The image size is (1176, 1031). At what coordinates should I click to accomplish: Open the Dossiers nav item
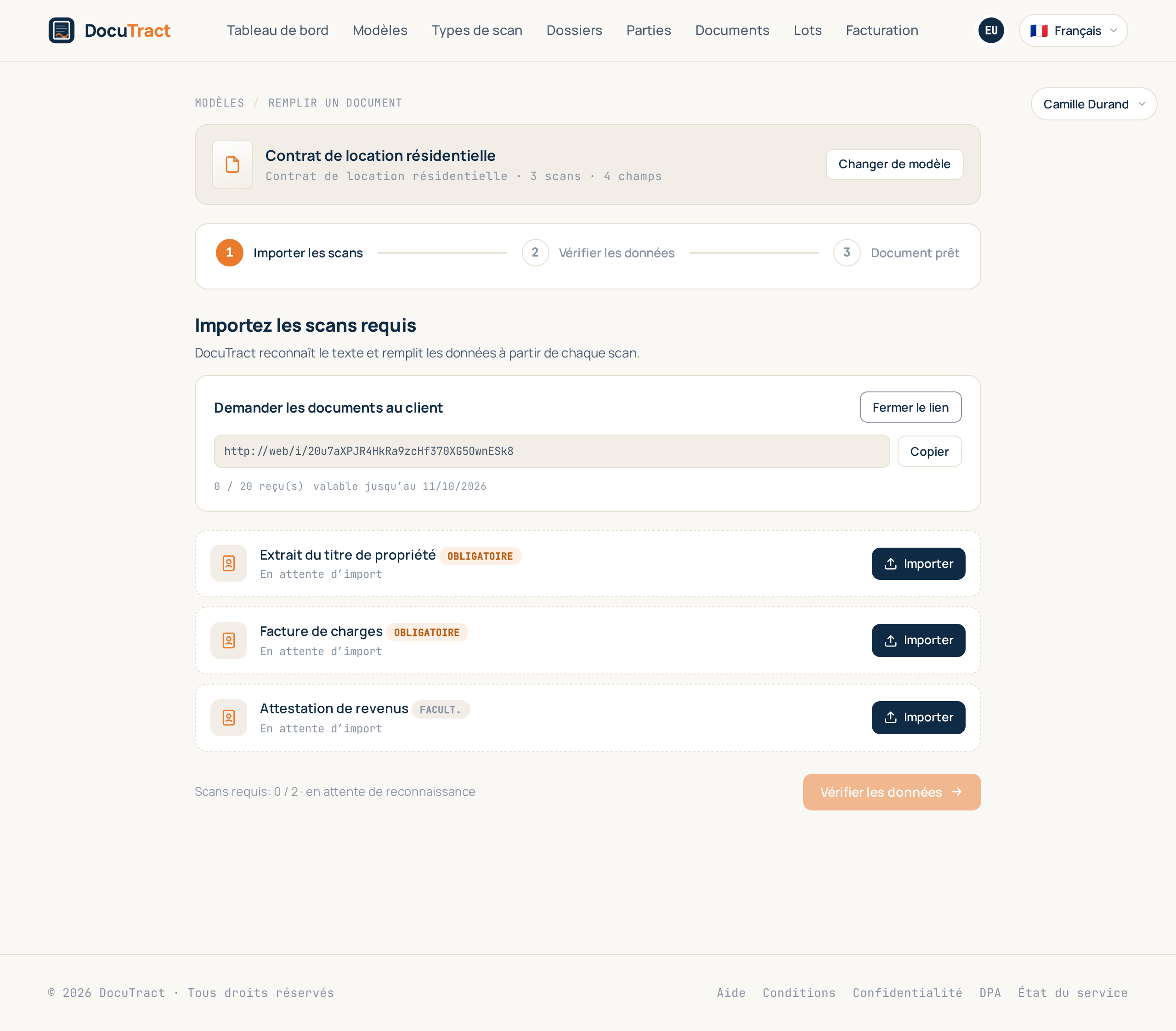[574, 30]
